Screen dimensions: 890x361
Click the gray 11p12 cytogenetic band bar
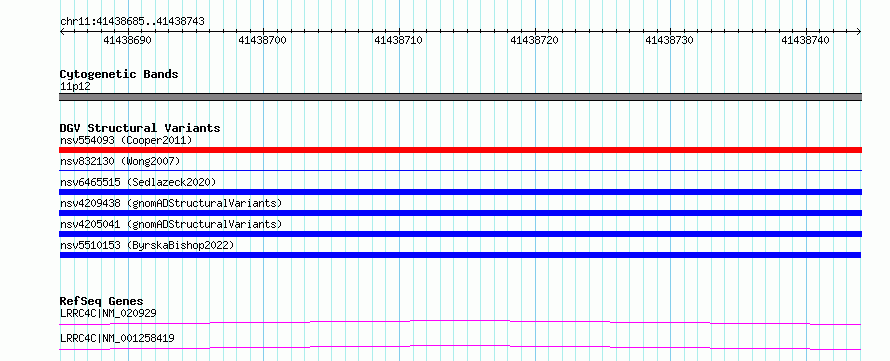(x=460, y=97)
